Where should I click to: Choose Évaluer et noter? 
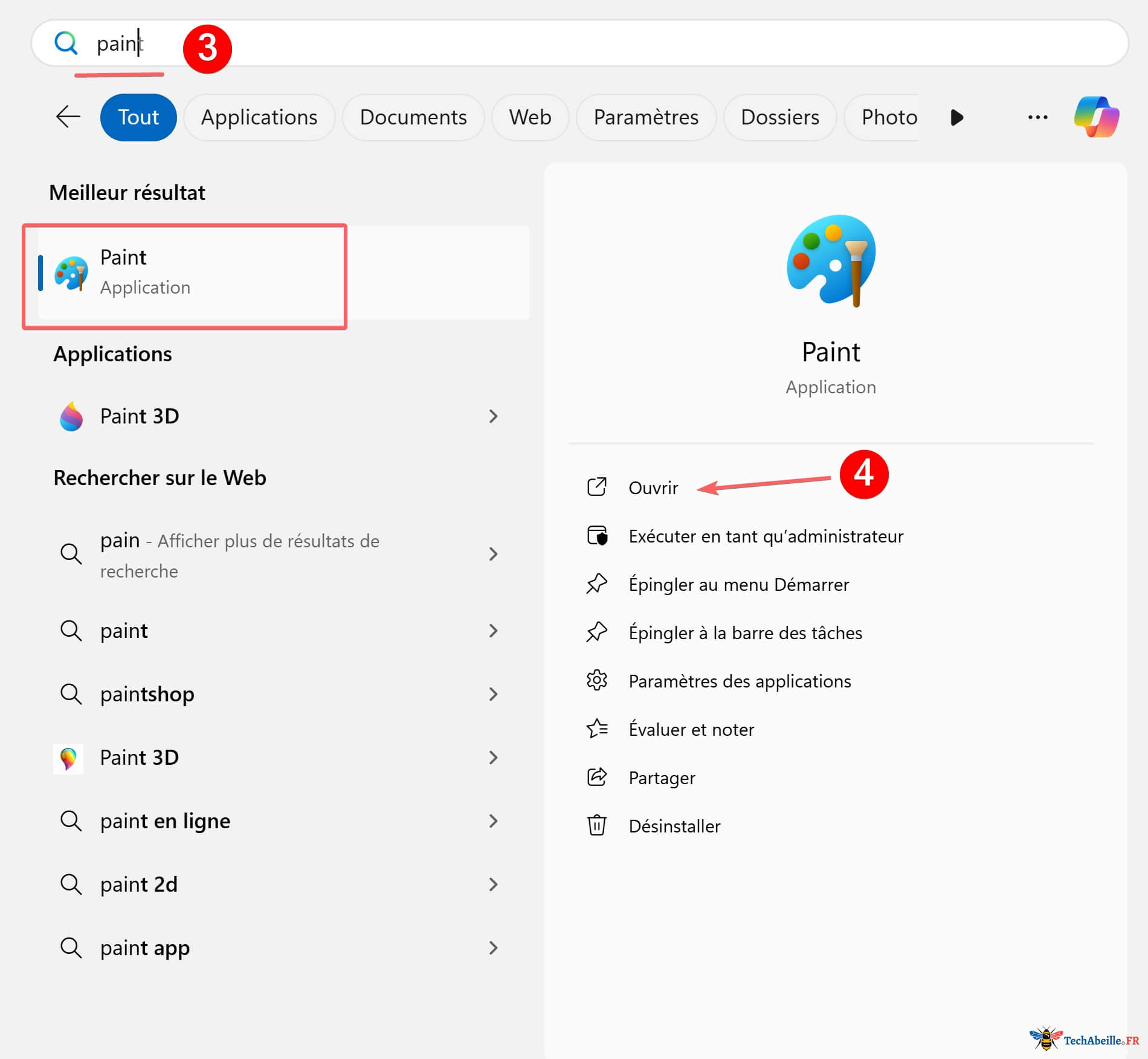point(691,730)
